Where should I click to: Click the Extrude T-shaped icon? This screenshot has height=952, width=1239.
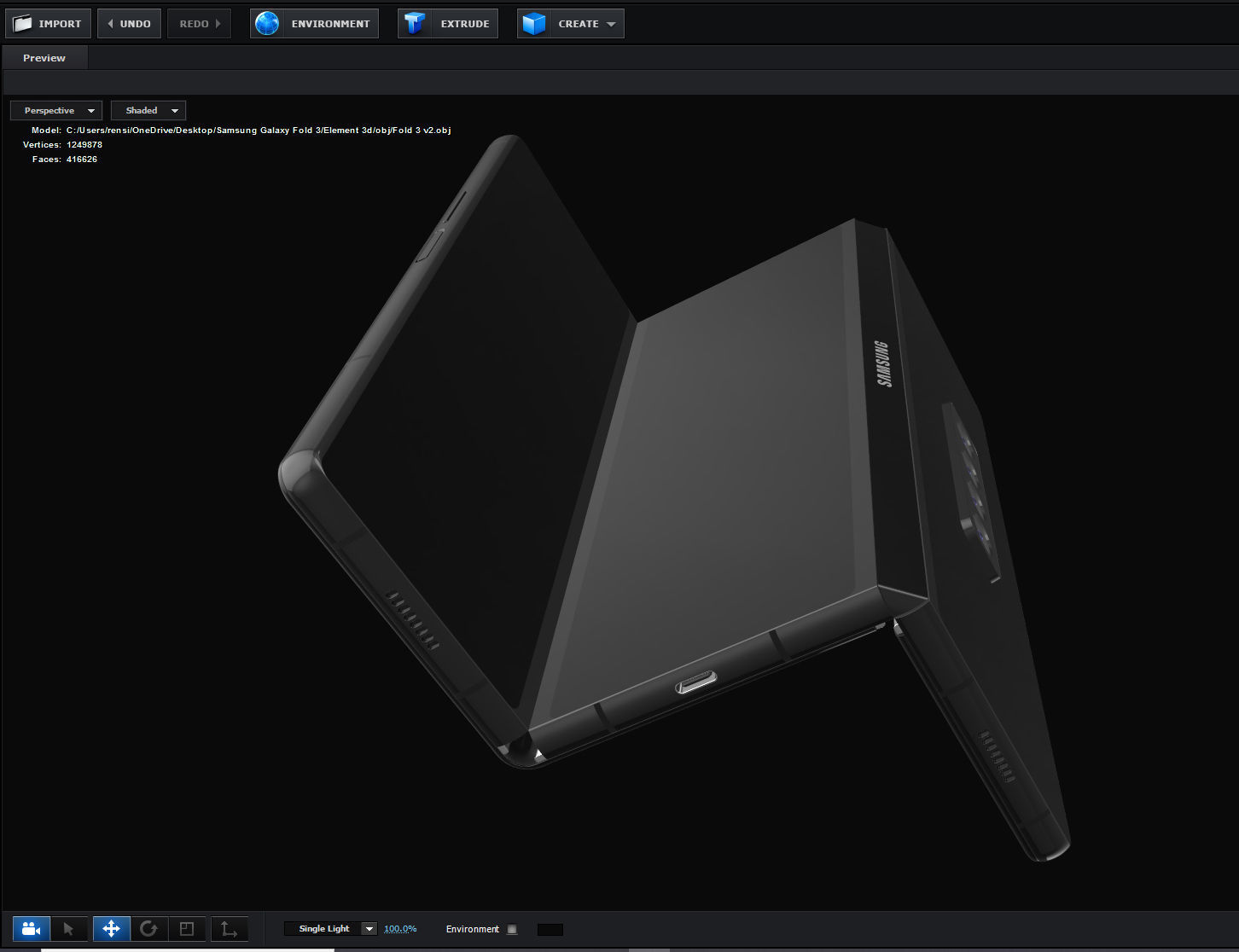click(415, 24)
